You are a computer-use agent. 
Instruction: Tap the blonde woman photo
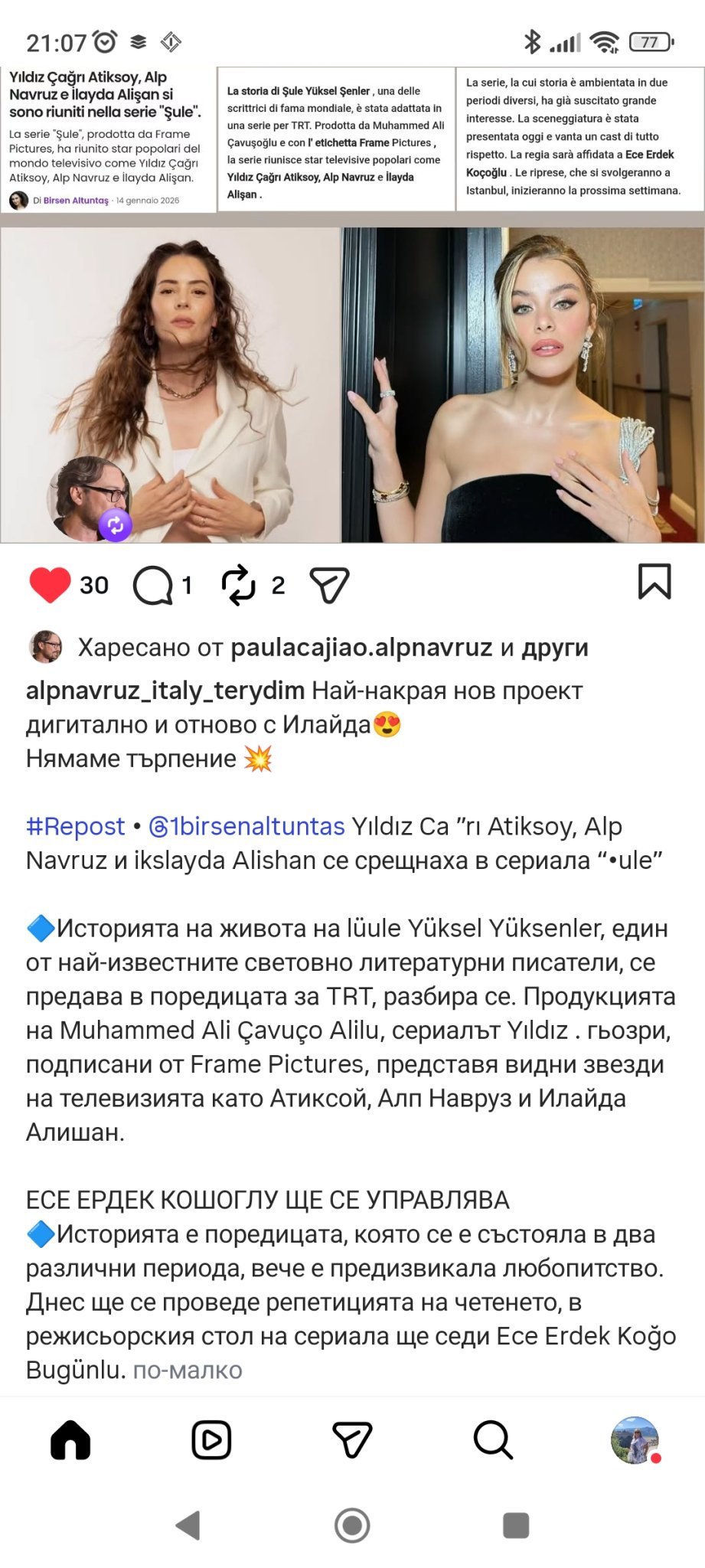tap(523, 385)
